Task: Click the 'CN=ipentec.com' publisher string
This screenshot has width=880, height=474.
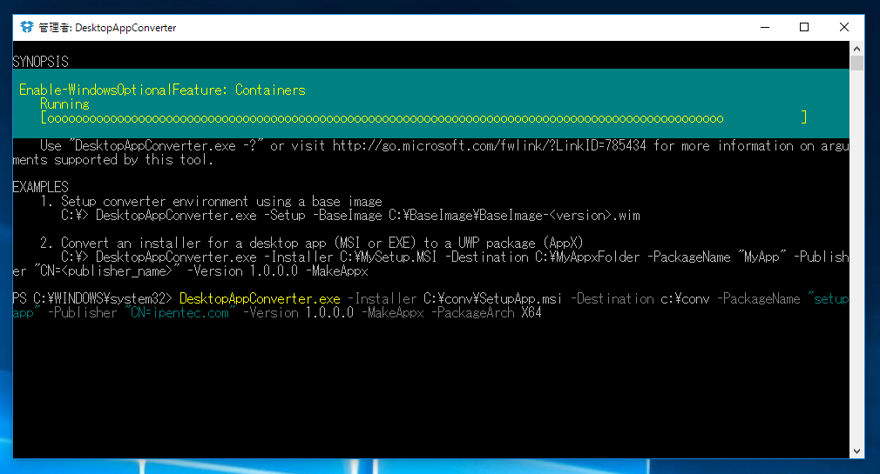Action: coord(180,312)
